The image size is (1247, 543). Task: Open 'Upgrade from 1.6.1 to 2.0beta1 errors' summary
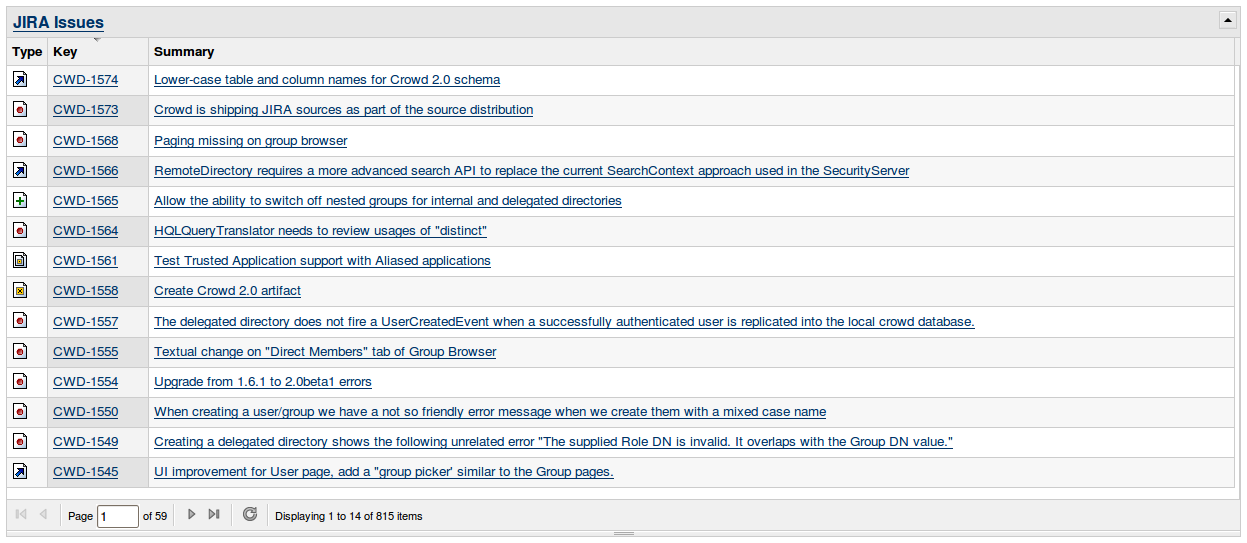262,382
